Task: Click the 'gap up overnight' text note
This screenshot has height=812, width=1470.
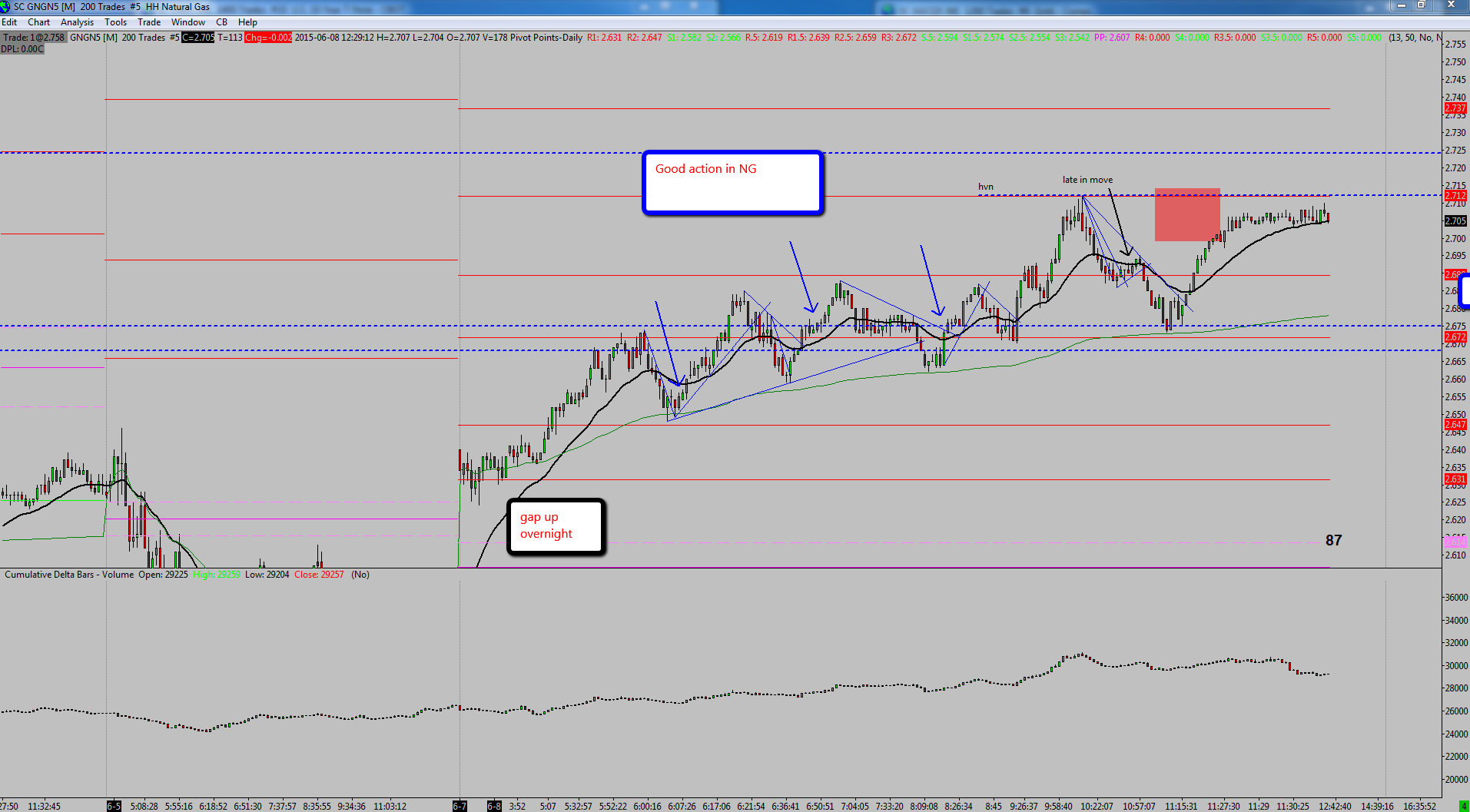Action: [x=556, y=526]
